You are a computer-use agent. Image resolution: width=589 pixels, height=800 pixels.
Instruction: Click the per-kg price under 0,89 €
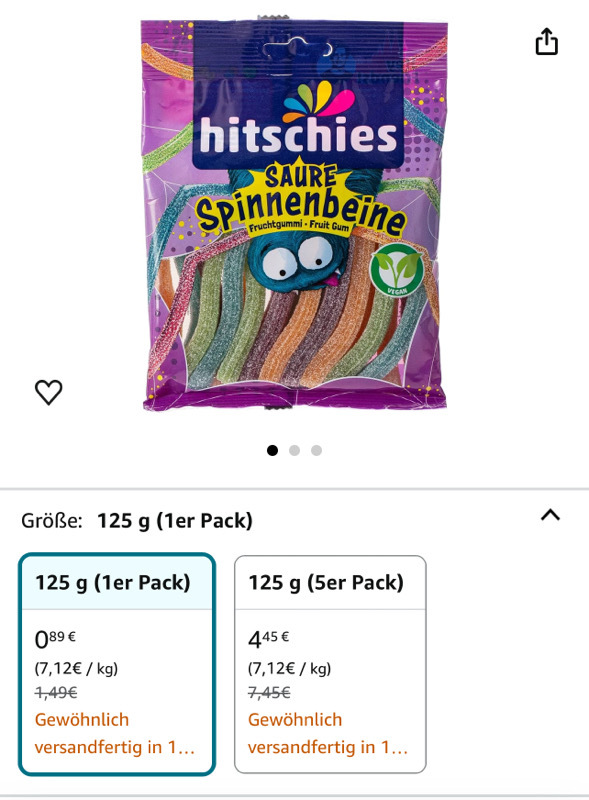(76, 668)
